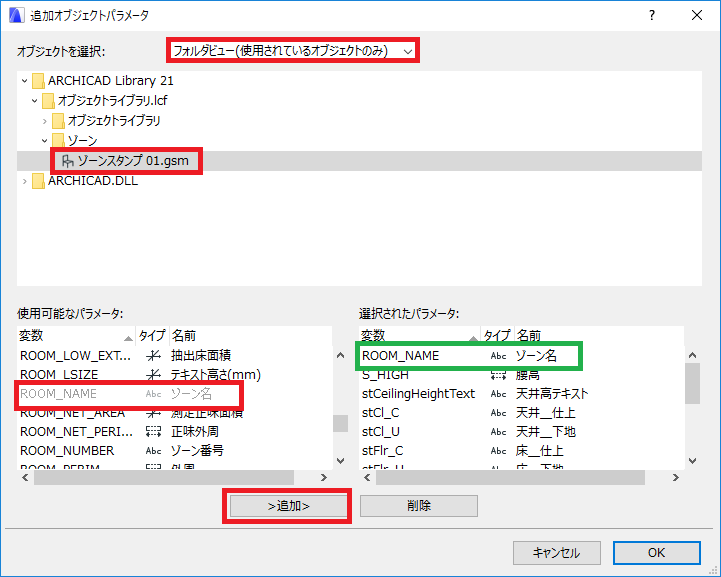Screen dimensions: 721x577
Task: Expand the ARCHICAD.DLL folder
Action: [x=24, y=181]
